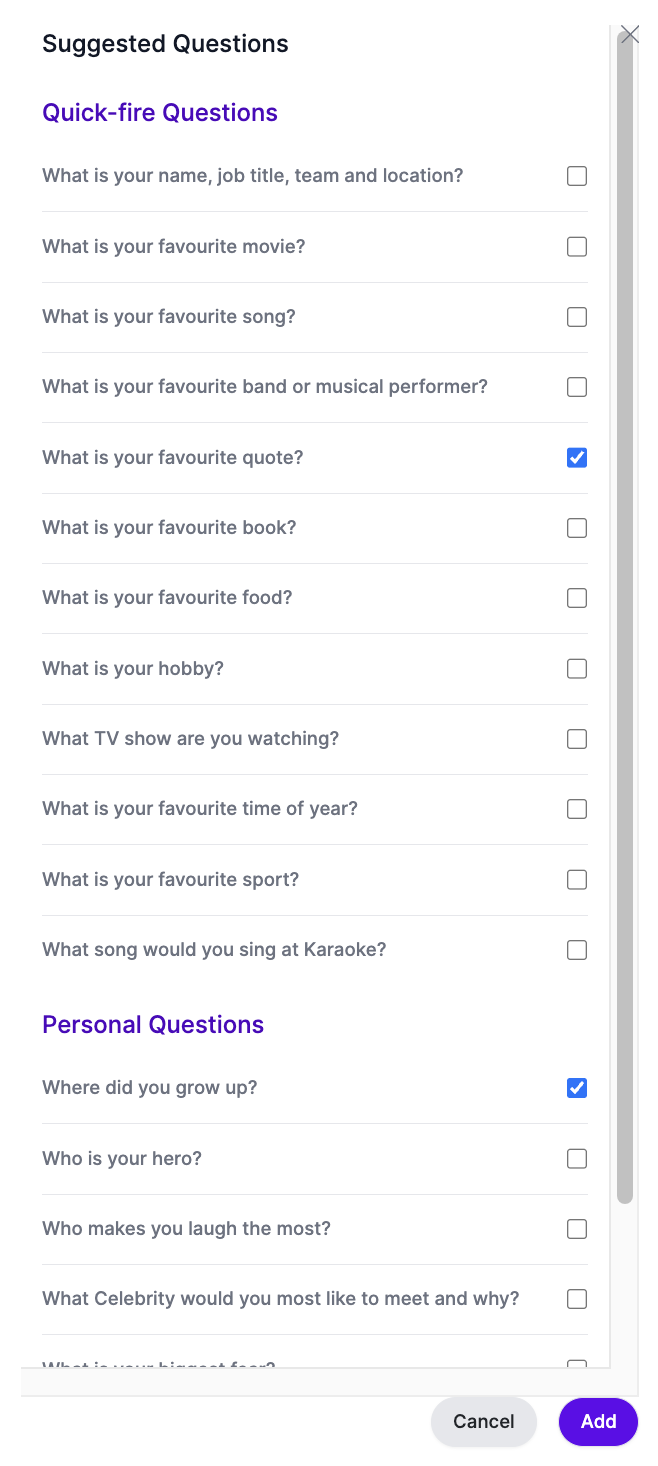Check the Celebrity you'd like to meet question

[577, 1299]
